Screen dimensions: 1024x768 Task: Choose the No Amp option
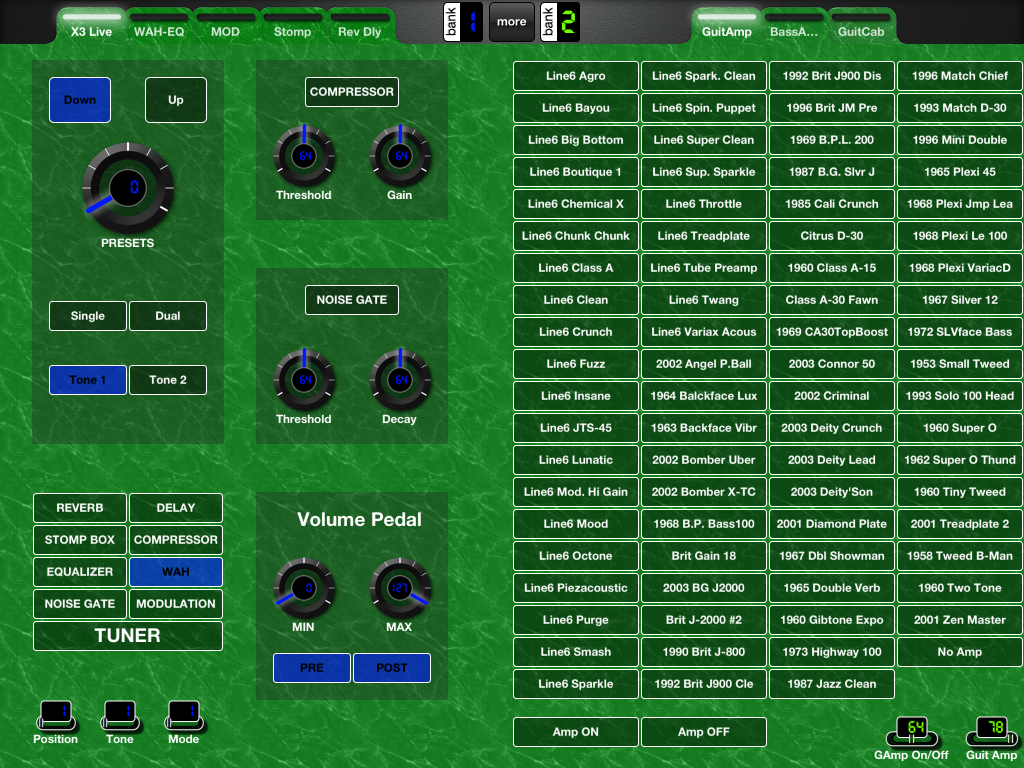(959, 652)
